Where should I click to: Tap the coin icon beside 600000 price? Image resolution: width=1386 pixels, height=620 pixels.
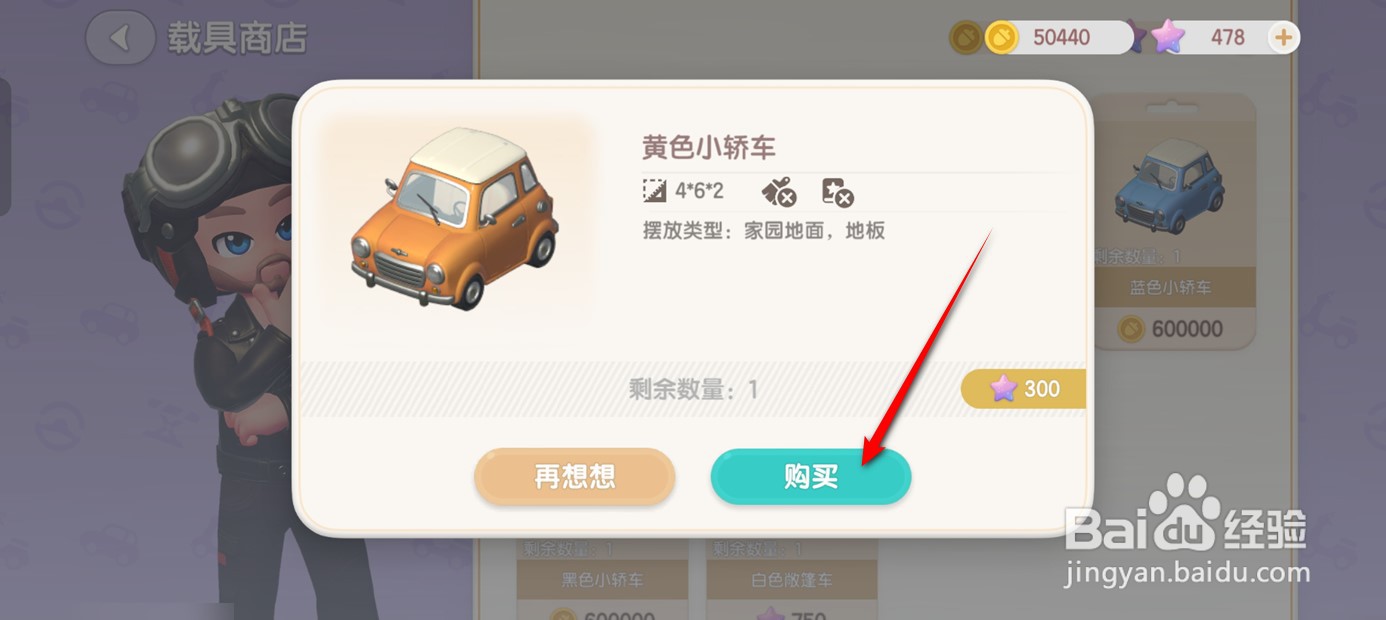pyautogui.click(x=1131, y=329)
